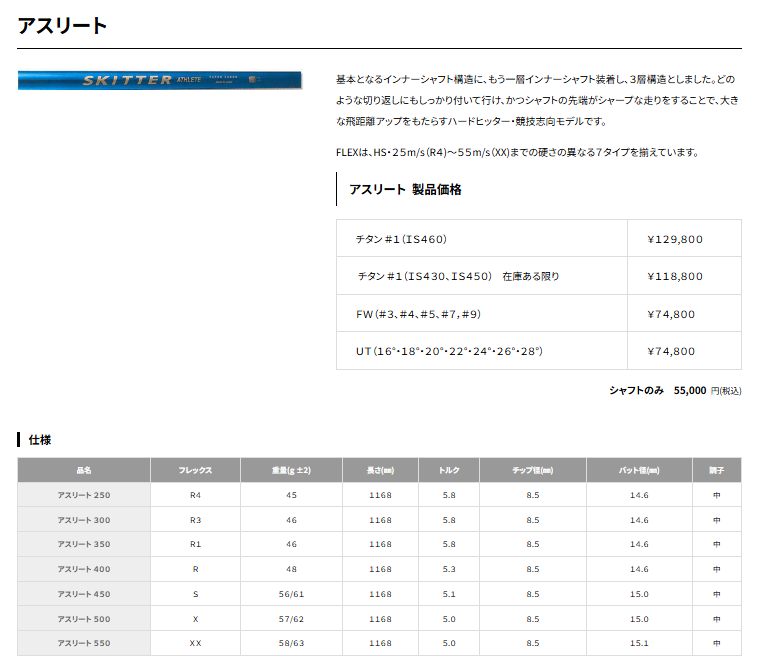Image resolution: width=773 pixels, height=663 pixels.
Task: Select the アスリート 450 row name
Action: pyautogui.click(x=84, y=594)
